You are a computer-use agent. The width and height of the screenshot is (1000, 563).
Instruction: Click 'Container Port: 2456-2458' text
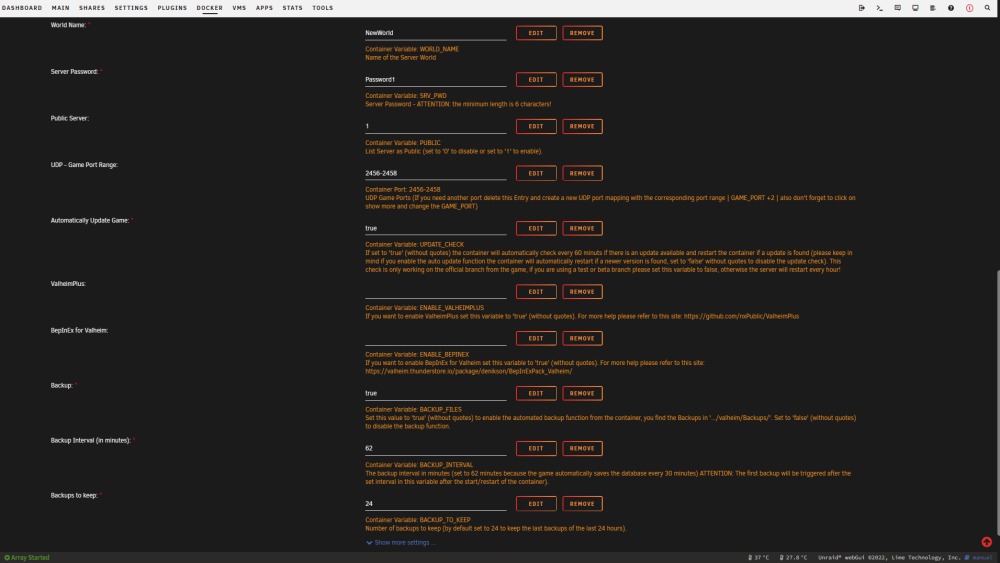coord(402,189)
